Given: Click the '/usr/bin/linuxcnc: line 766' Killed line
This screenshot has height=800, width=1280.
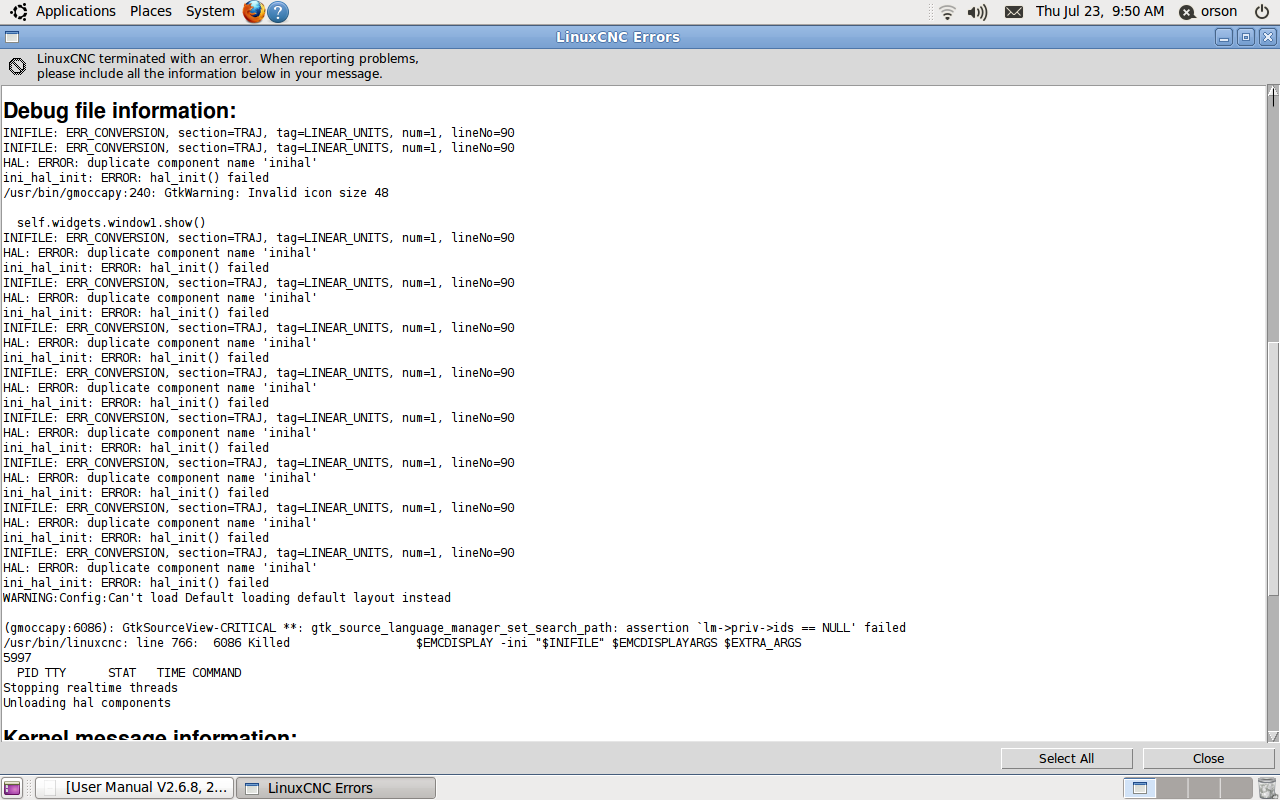Looking at the screenshot, I should pyautogui.click(x=402, y=643).
